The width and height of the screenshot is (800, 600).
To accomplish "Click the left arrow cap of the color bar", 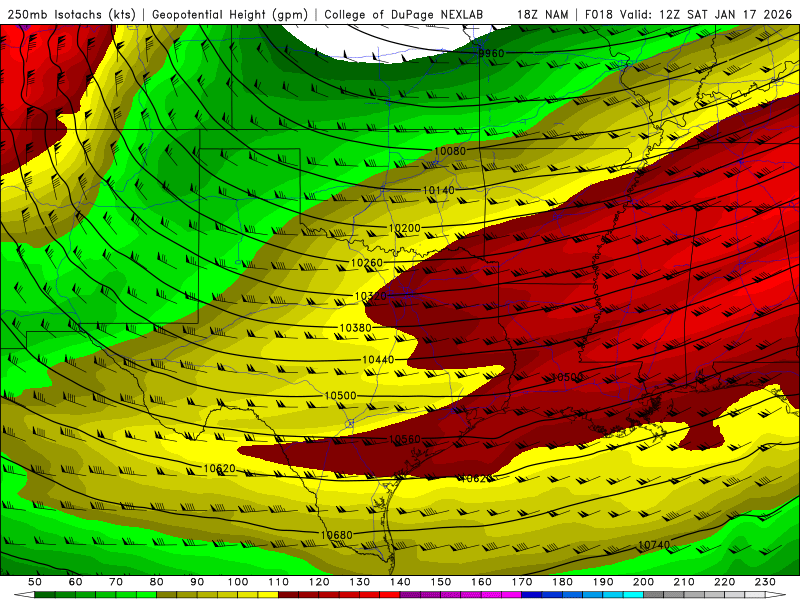I will [24, 595].
